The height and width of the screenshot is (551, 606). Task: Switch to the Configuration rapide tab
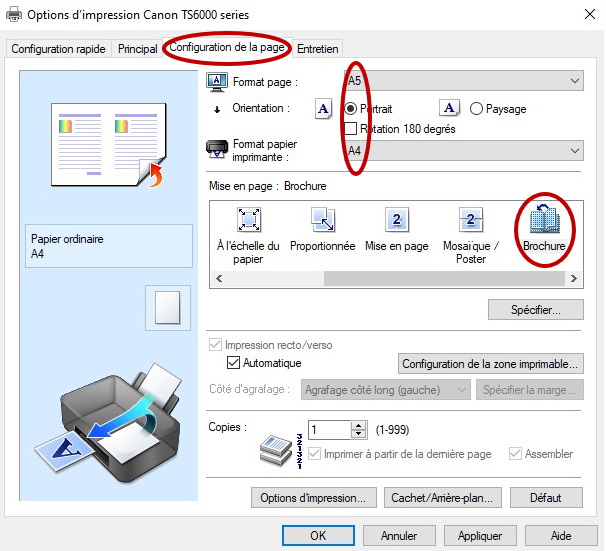(x=58, y=49)
